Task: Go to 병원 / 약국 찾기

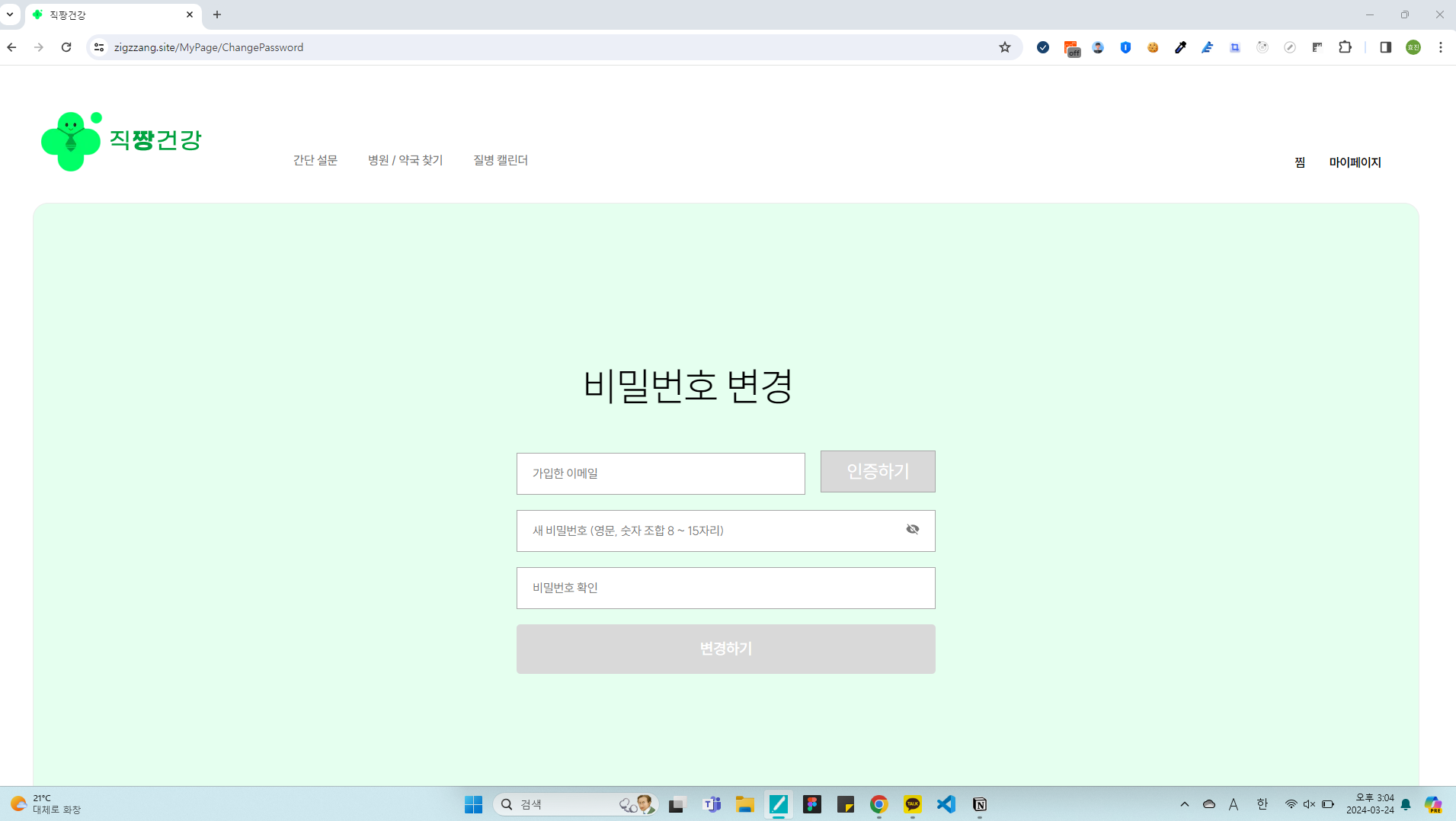Action: (405, 160)
